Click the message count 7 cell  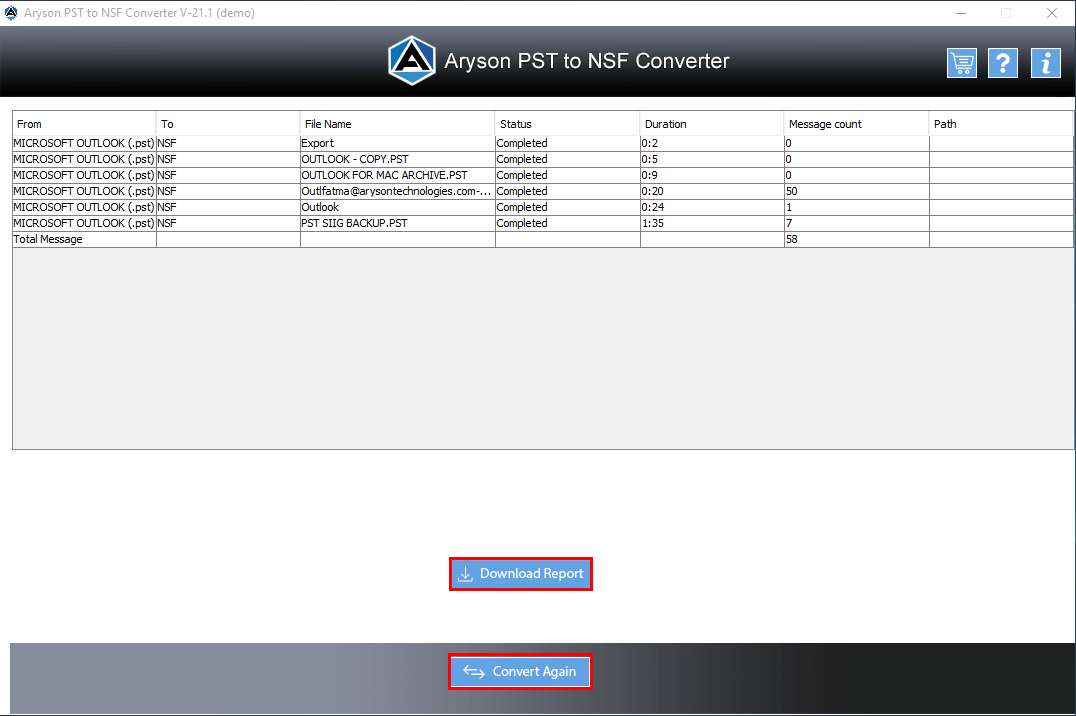point(856,223)
